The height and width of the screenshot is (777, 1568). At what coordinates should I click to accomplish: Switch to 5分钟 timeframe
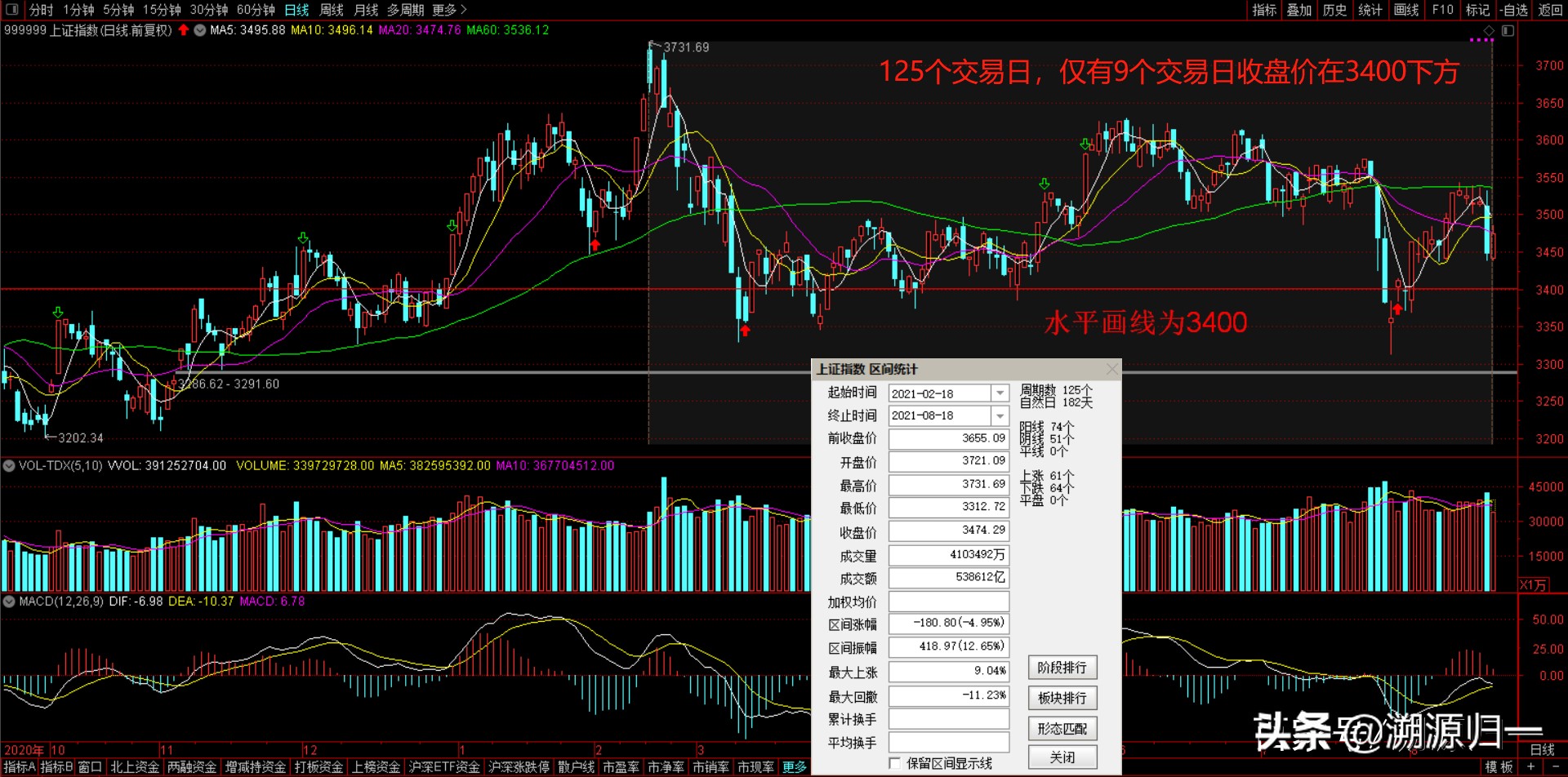click(x=118, y=10)
